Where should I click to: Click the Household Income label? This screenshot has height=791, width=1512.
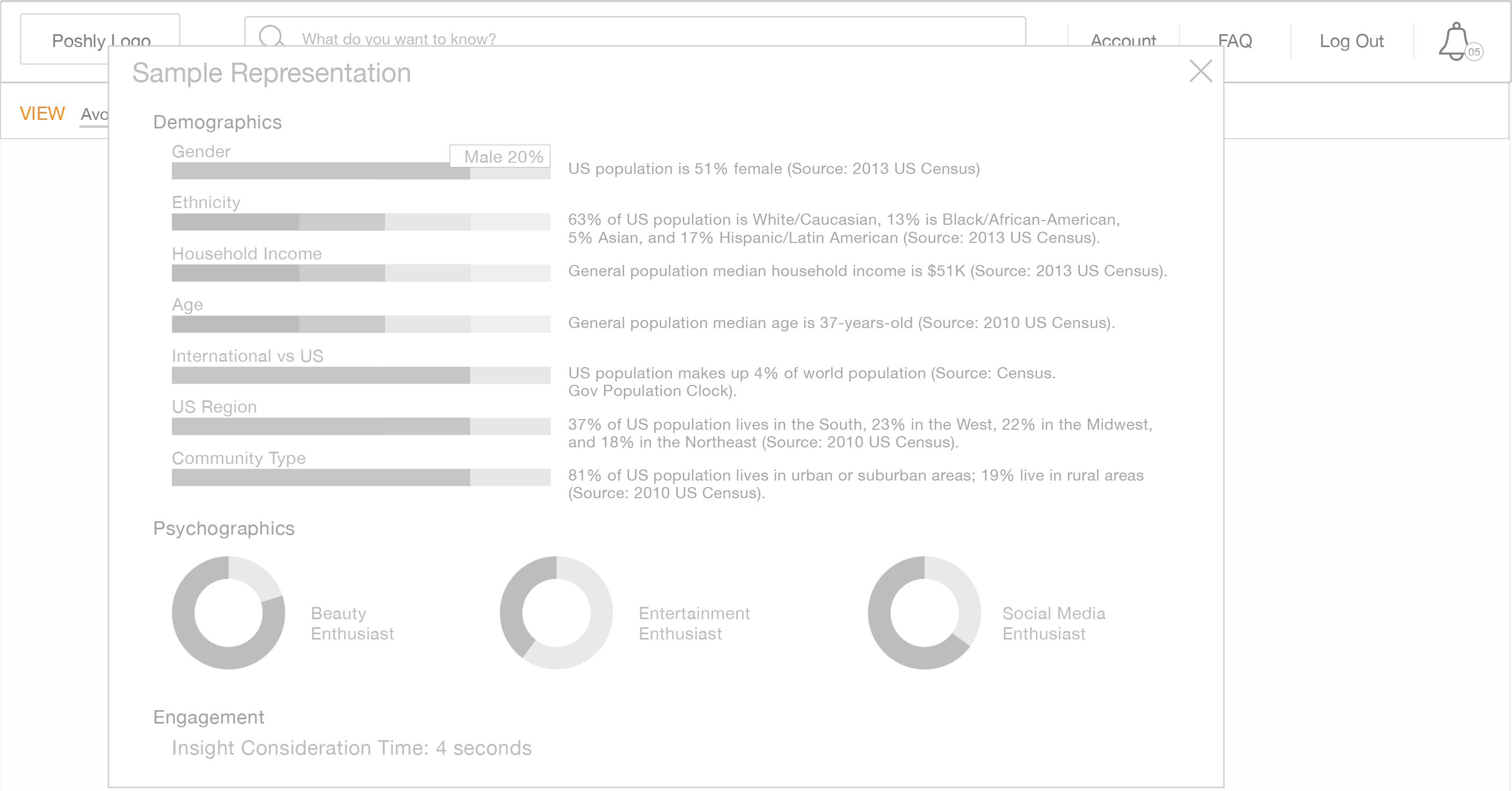point(246,254)
